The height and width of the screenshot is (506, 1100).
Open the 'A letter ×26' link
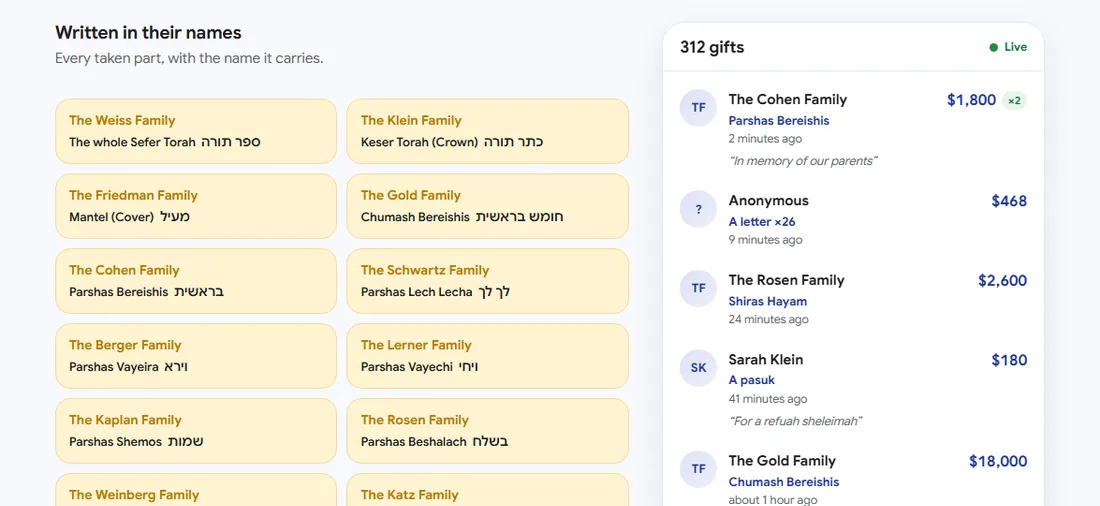point(762,222)
